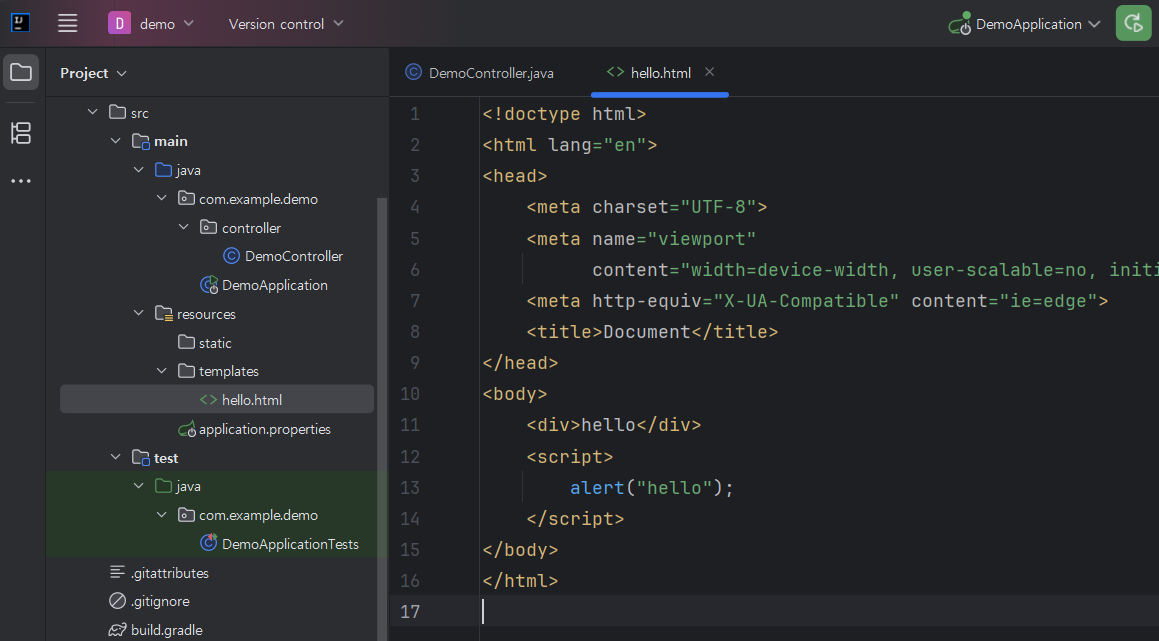Collapse the java folder under test

pyautogui.click(x=138, y=486)
